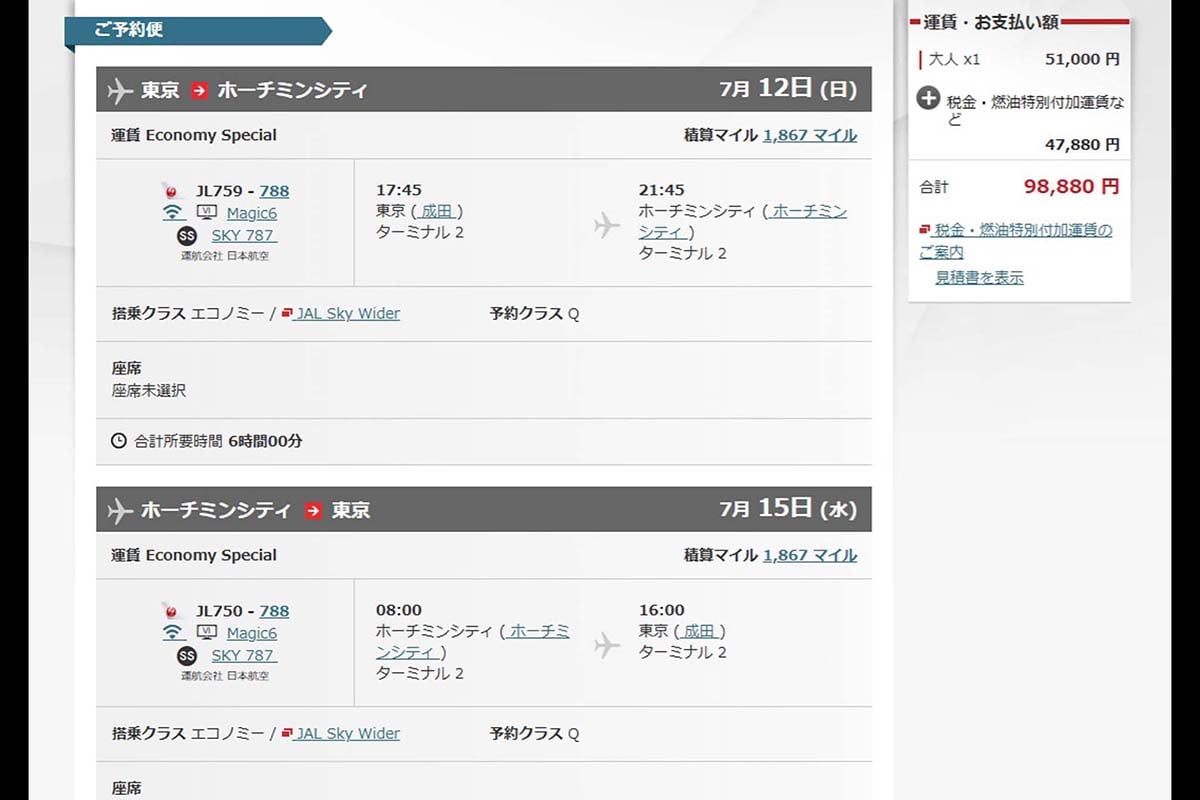
Task: Click 運賃 Economy Special on July 12 flight
Action: pos(194,135)
